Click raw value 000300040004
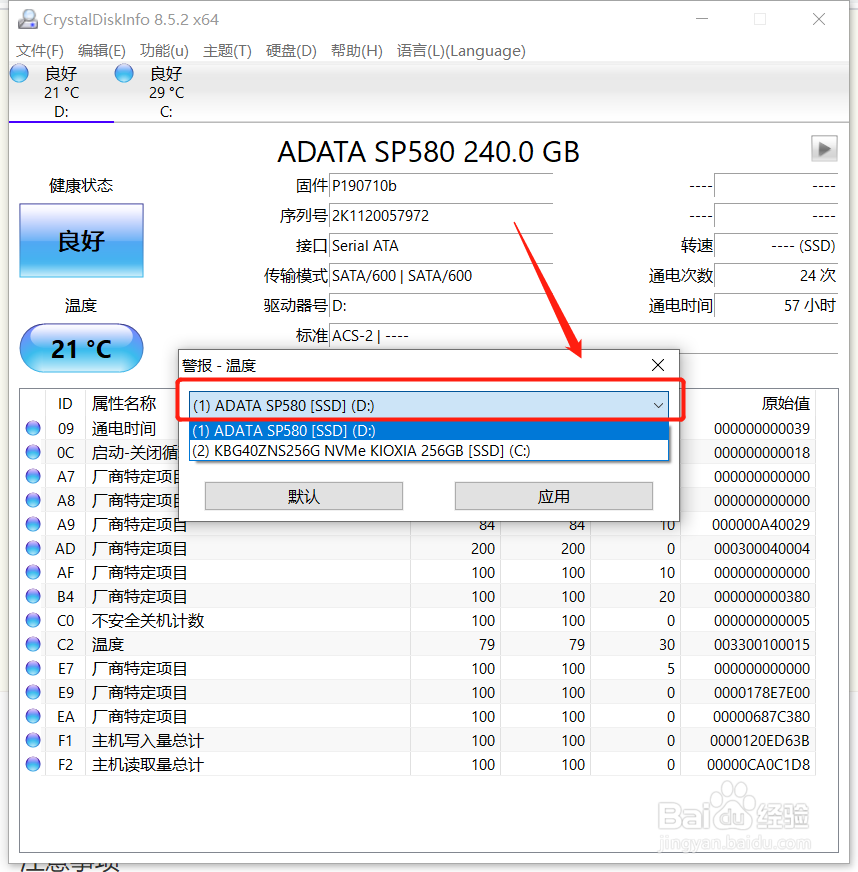Image resolution: width=858 pixels, height=872 pixels. [762, 548]
